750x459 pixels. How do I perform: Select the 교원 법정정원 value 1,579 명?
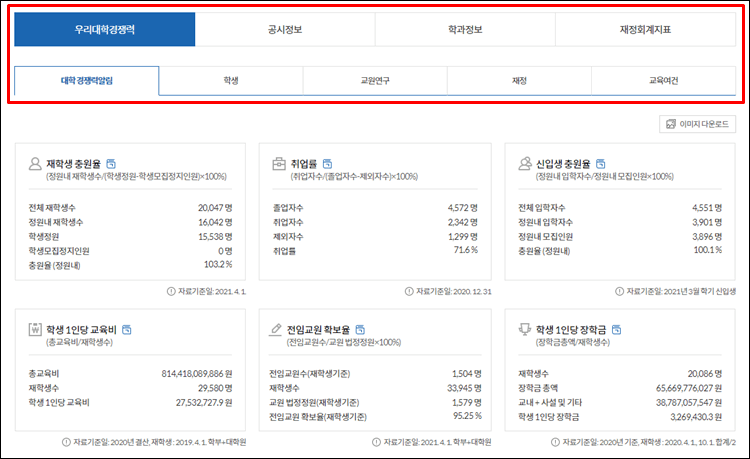tap(466, 403)
